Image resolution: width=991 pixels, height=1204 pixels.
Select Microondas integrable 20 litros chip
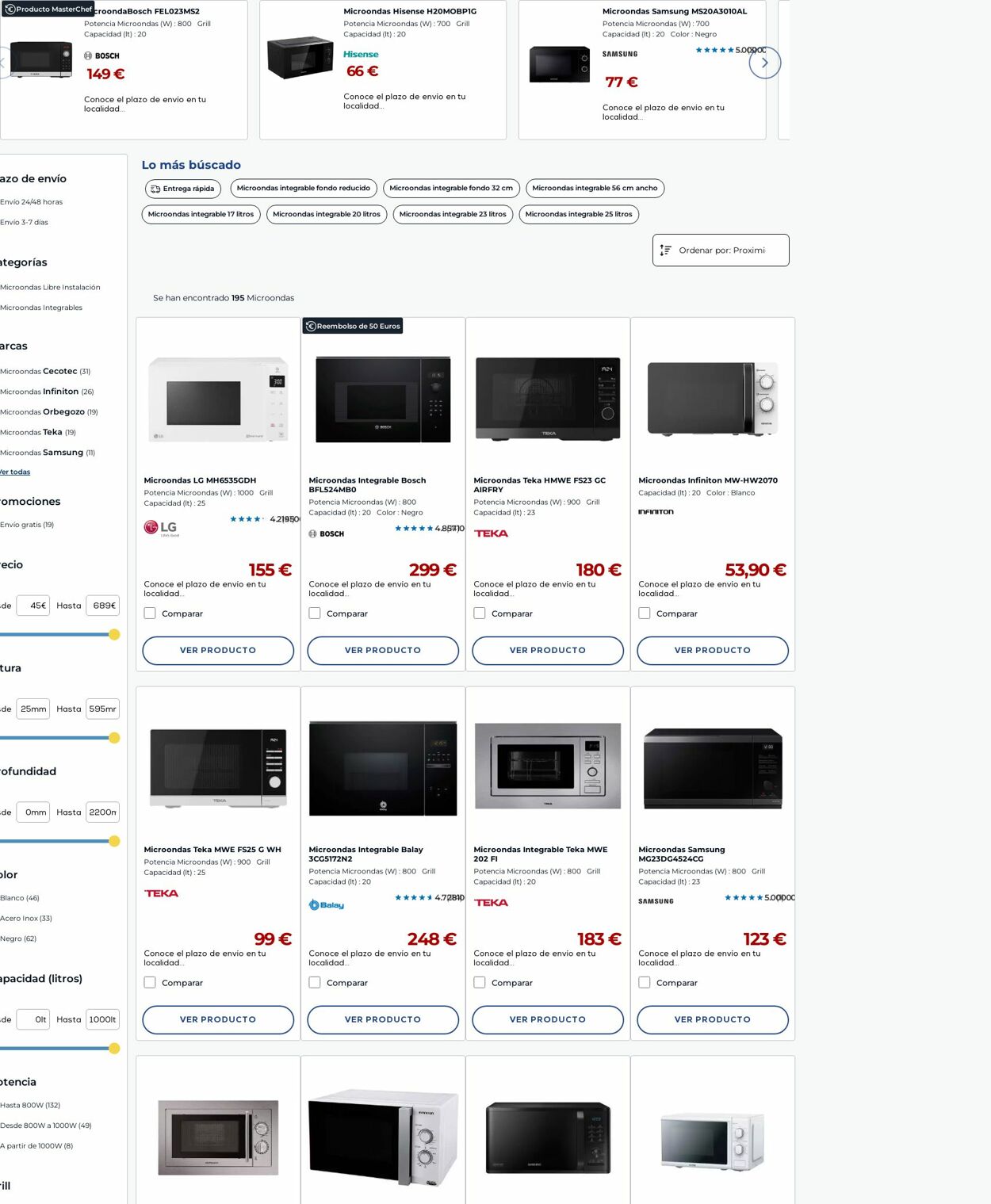[x=327, y=215]
